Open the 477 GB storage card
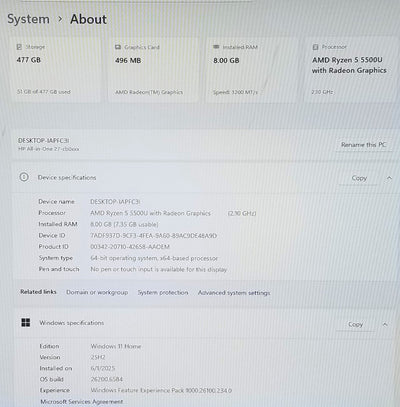The width and height of the screenshot is (400, 407). tap(55, 70)
